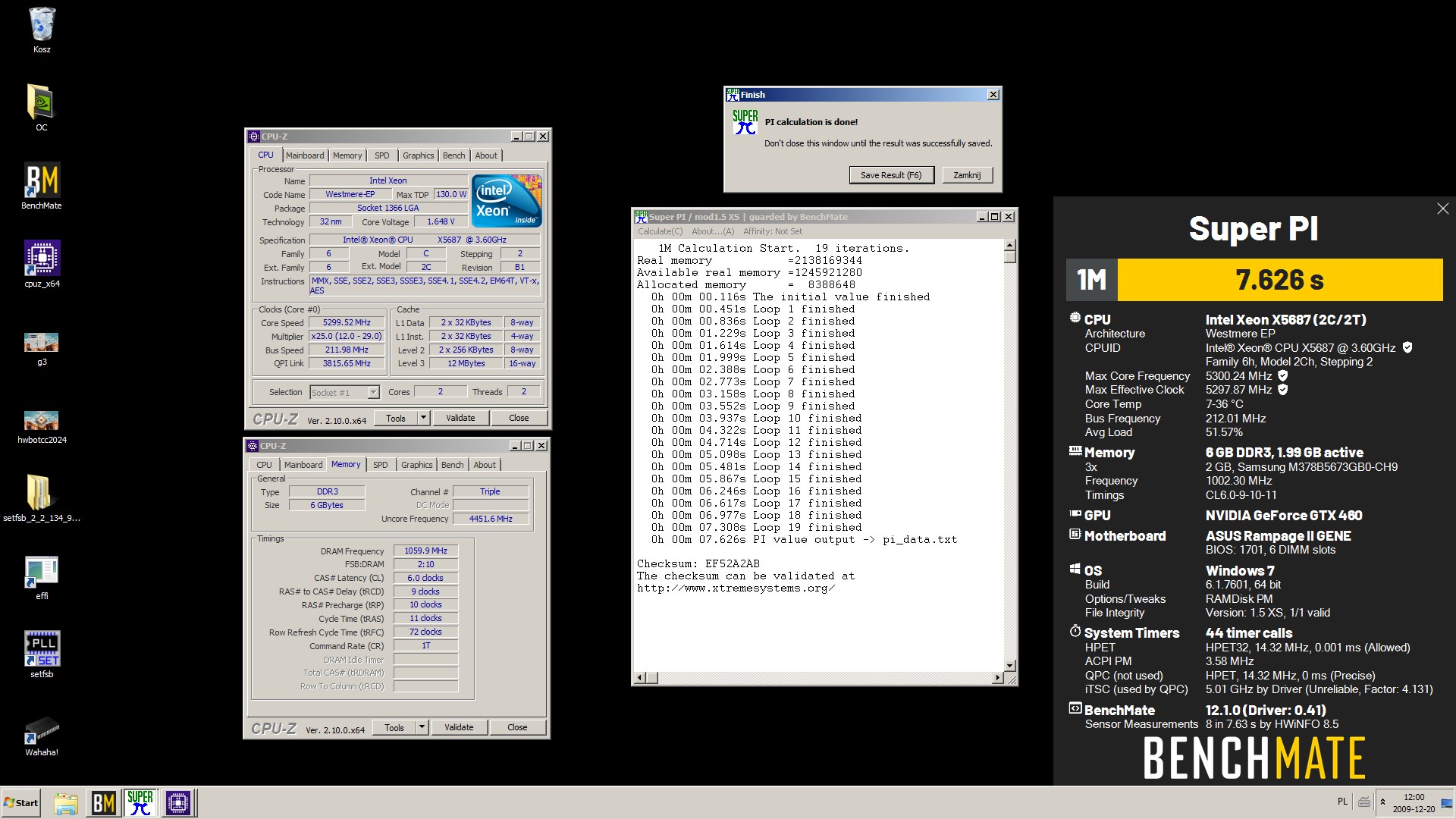Click the shield next to Max Effective Clock

point(1283,390)
